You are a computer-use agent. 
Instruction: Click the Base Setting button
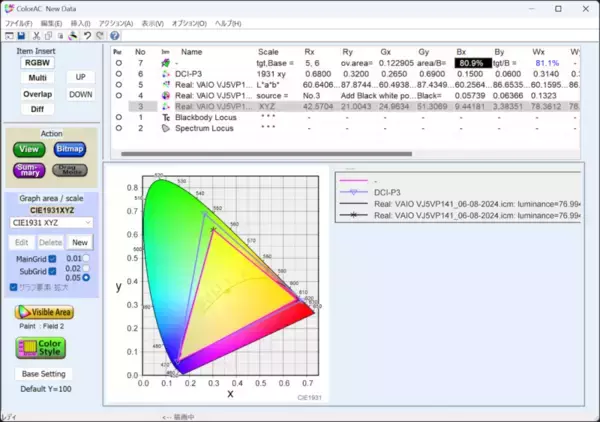(x=44, y=374)
